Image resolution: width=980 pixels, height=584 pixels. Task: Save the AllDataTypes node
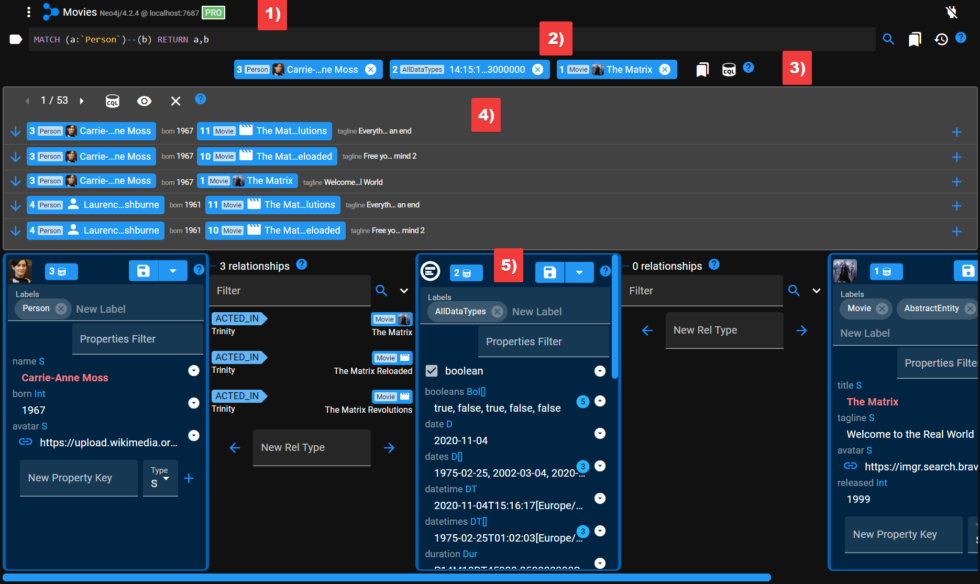click(x=549, y=272)
